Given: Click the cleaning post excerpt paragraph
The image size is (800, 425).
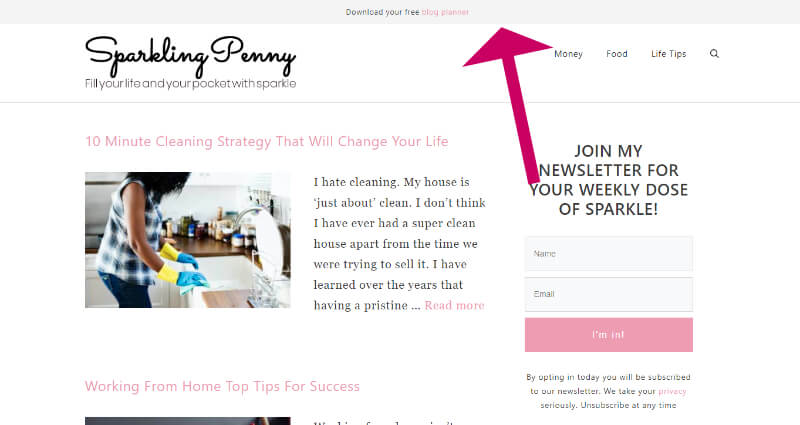Looking at the screenshot, I should (x=399, y=244).
